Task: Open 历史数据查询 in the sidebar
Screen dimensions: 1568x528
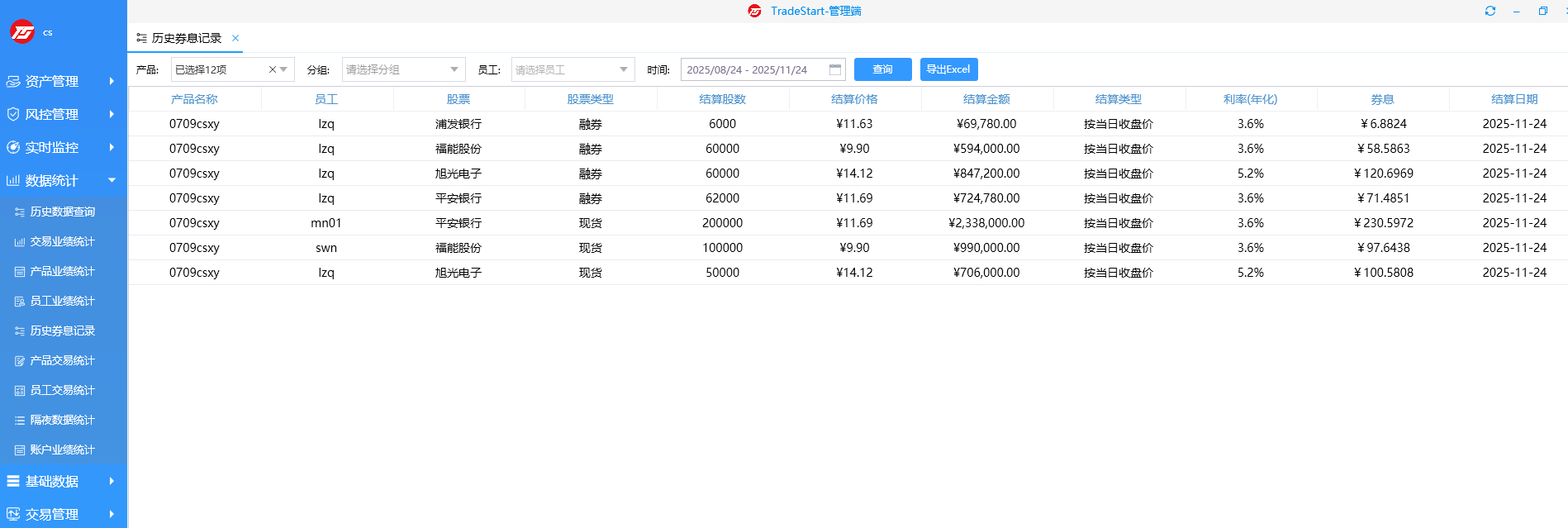Action: [x=64, y=212]
